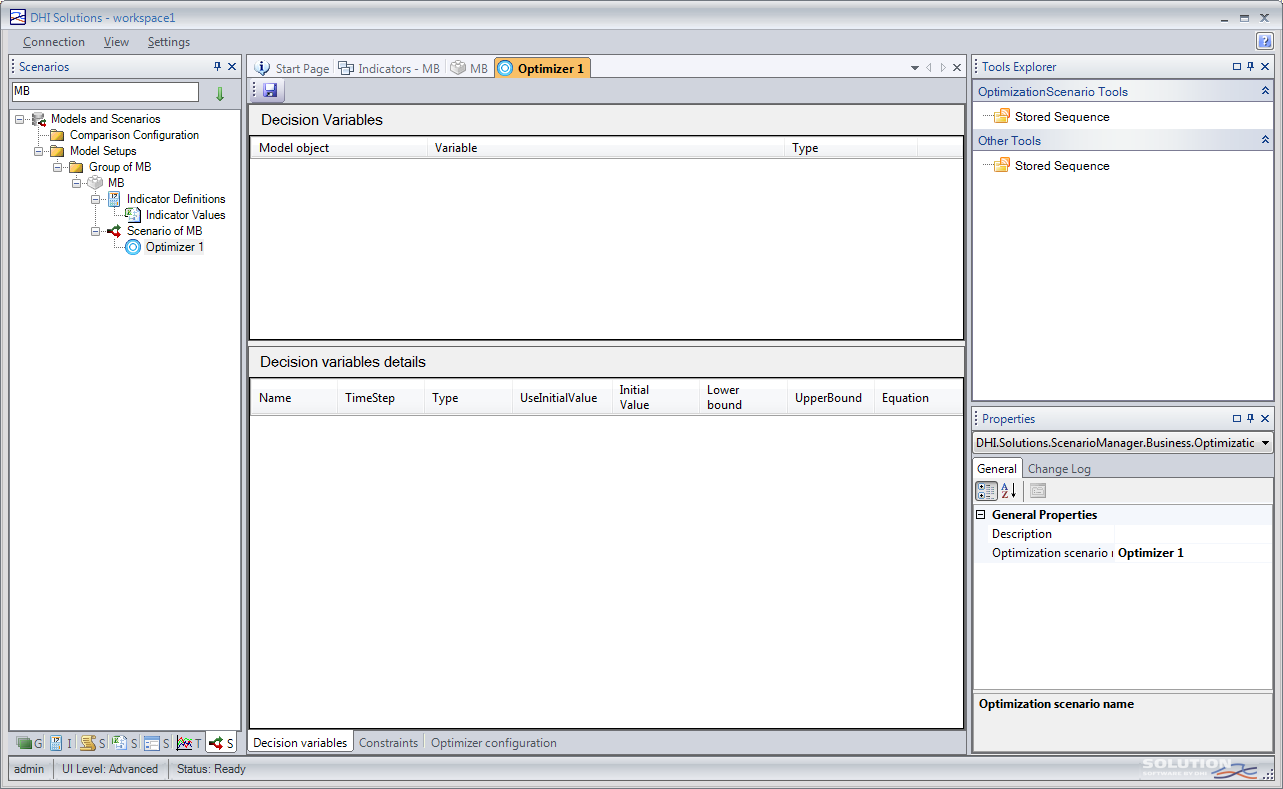The height and width of the screenshot is (789, 1283).
Task: Click the Optimizer 1 circle icon in tree
Action: point(133,247)
